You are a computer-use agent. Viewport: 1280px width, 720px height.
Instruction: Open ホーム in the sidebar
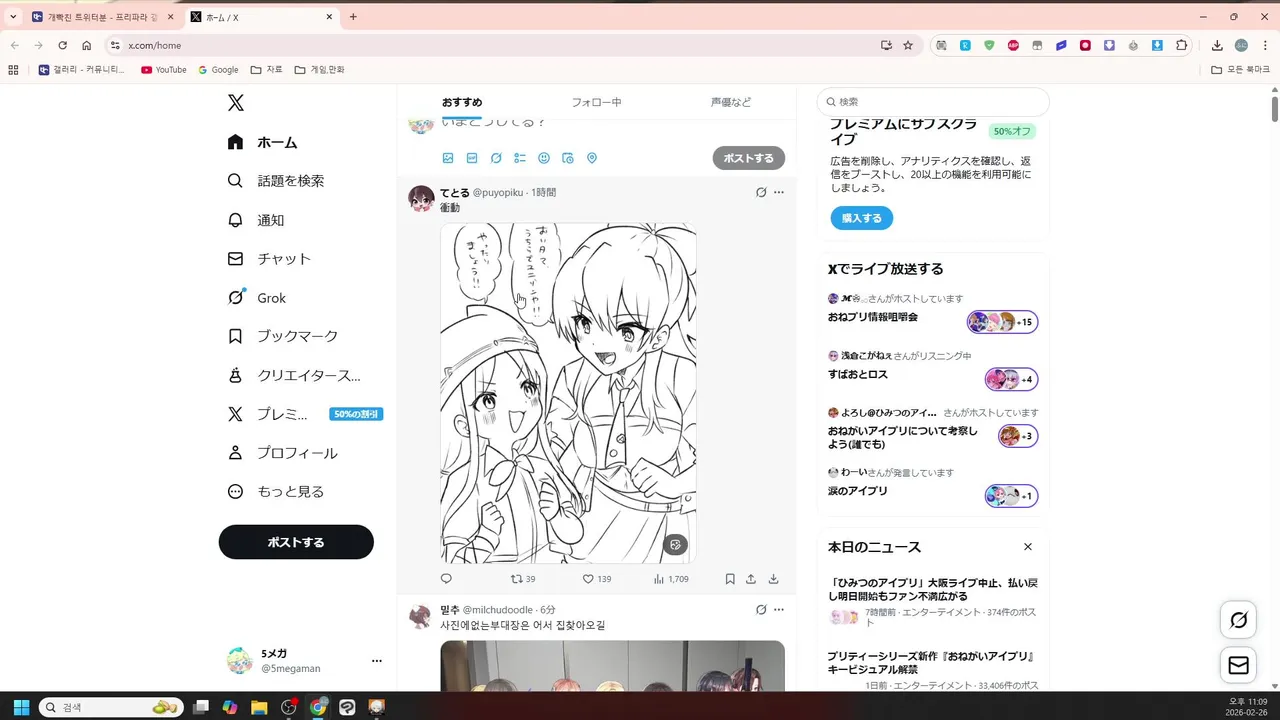(263, 142)
